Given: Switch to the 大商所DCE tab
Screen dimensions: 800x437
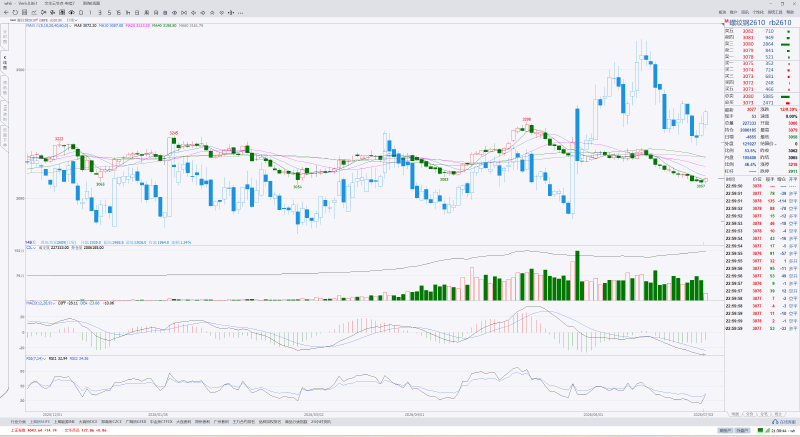Looking at the screenshot, I should [x=88, y=422].
